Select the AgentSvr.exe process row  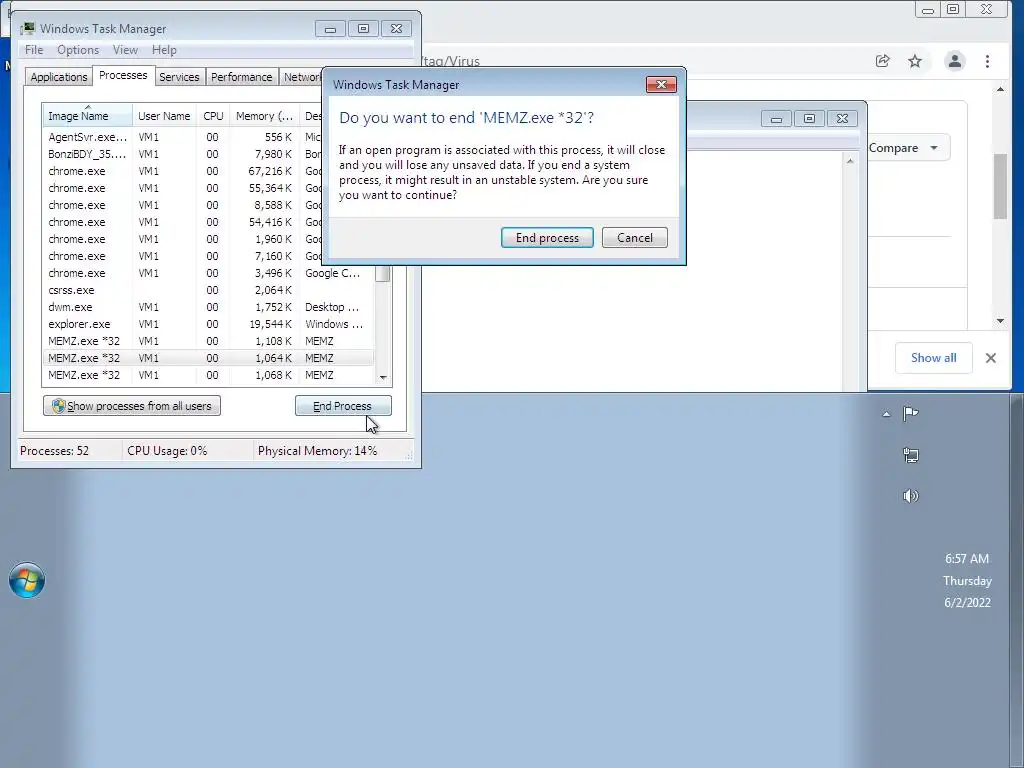coord(208,137)
